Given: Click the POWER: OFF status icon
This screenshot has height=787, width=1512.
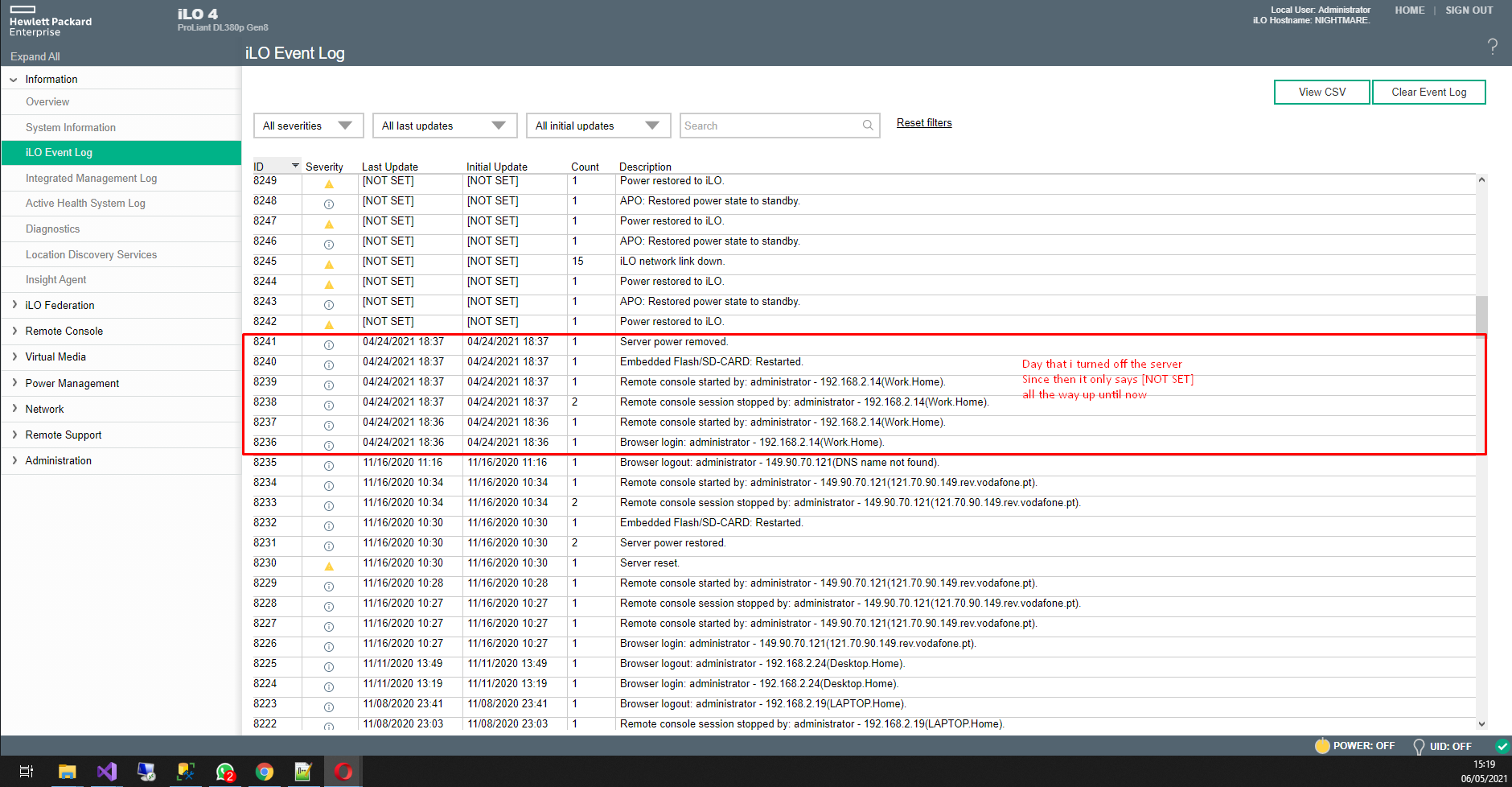Looking at the screenshot, I should (x=1322, y=746).
